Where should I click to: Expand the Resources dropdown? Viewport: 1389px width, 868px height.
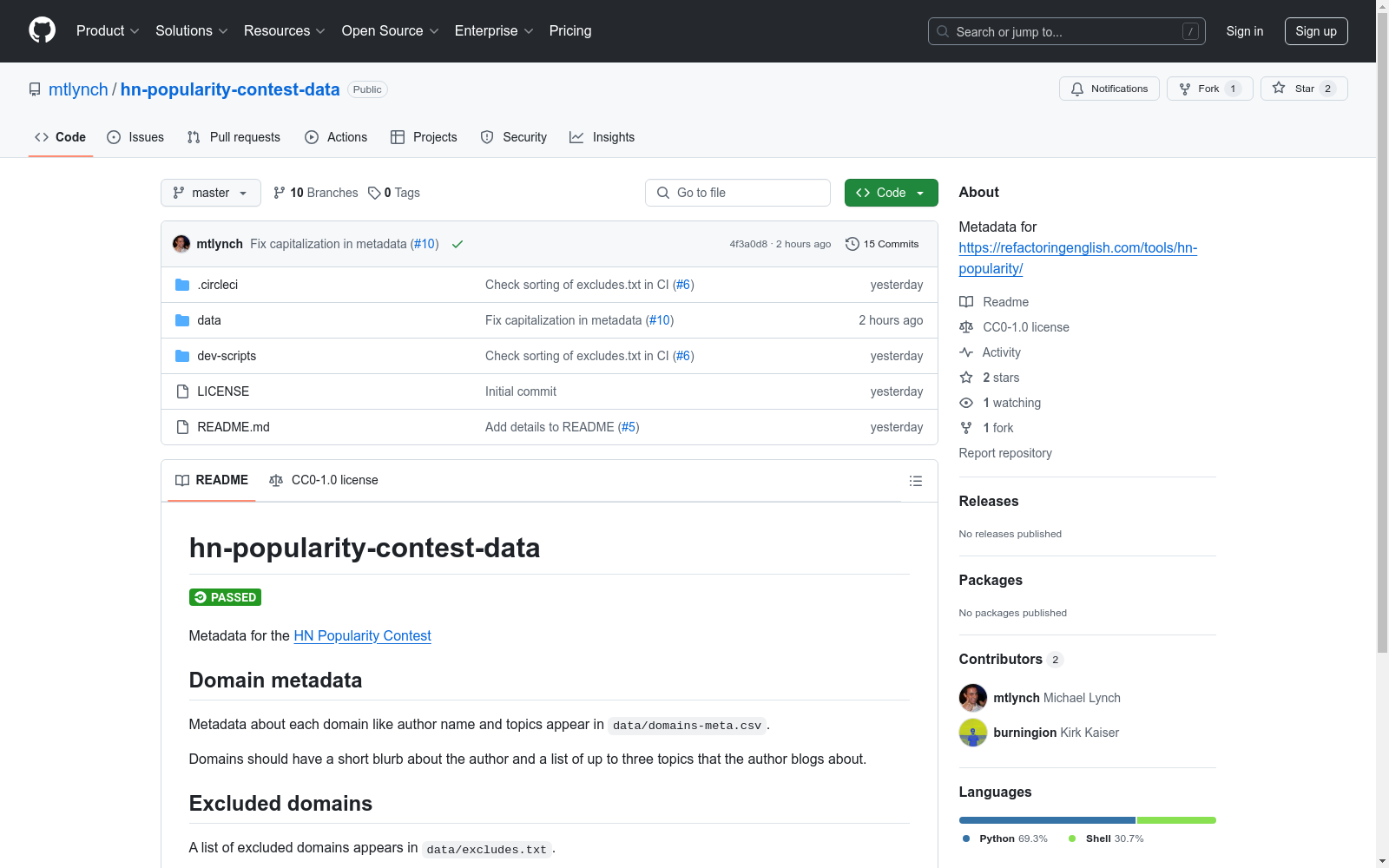[285, 31]
